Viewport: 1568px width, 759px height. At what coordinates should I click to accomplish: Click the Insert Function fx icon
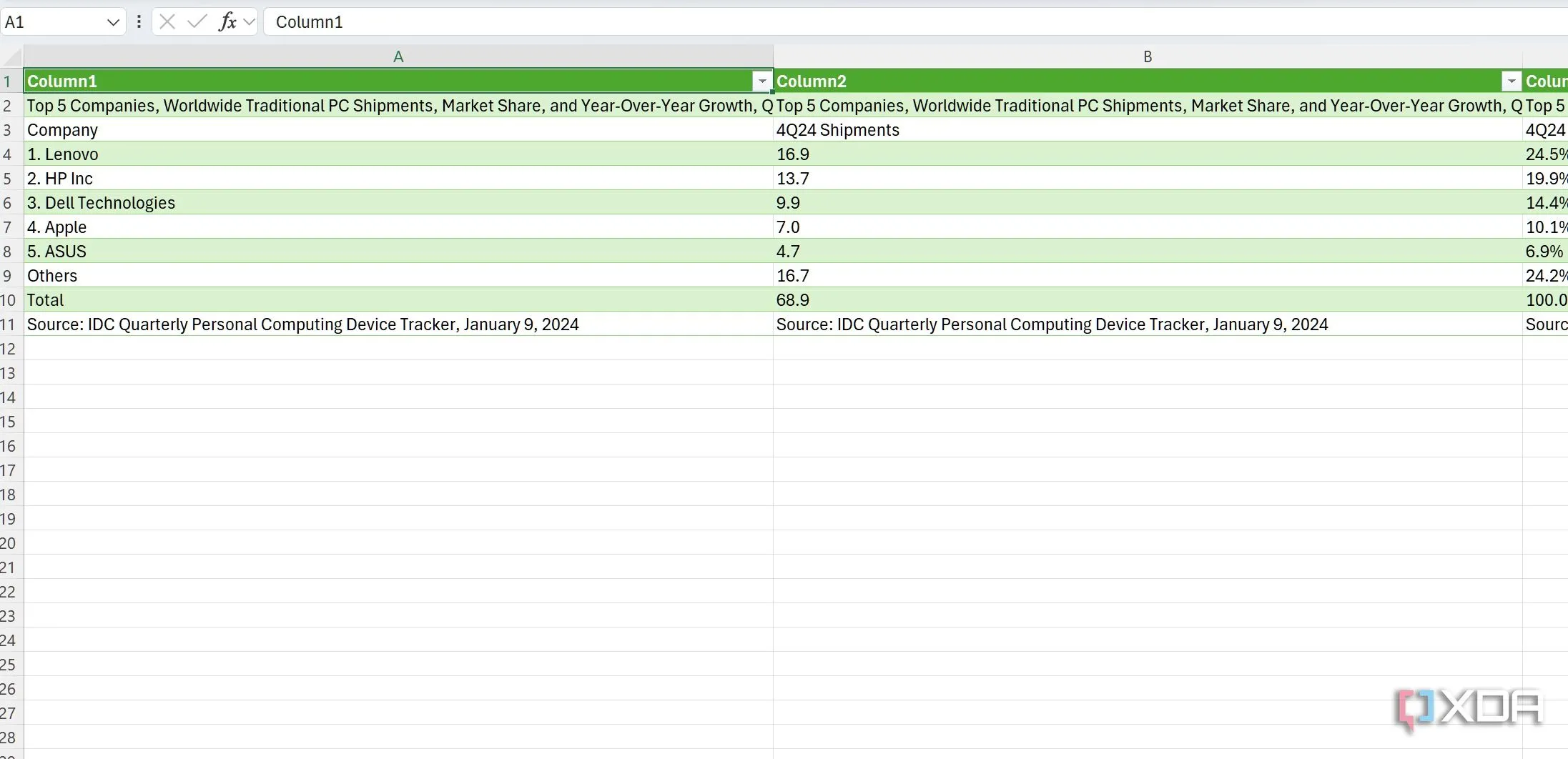227,22
